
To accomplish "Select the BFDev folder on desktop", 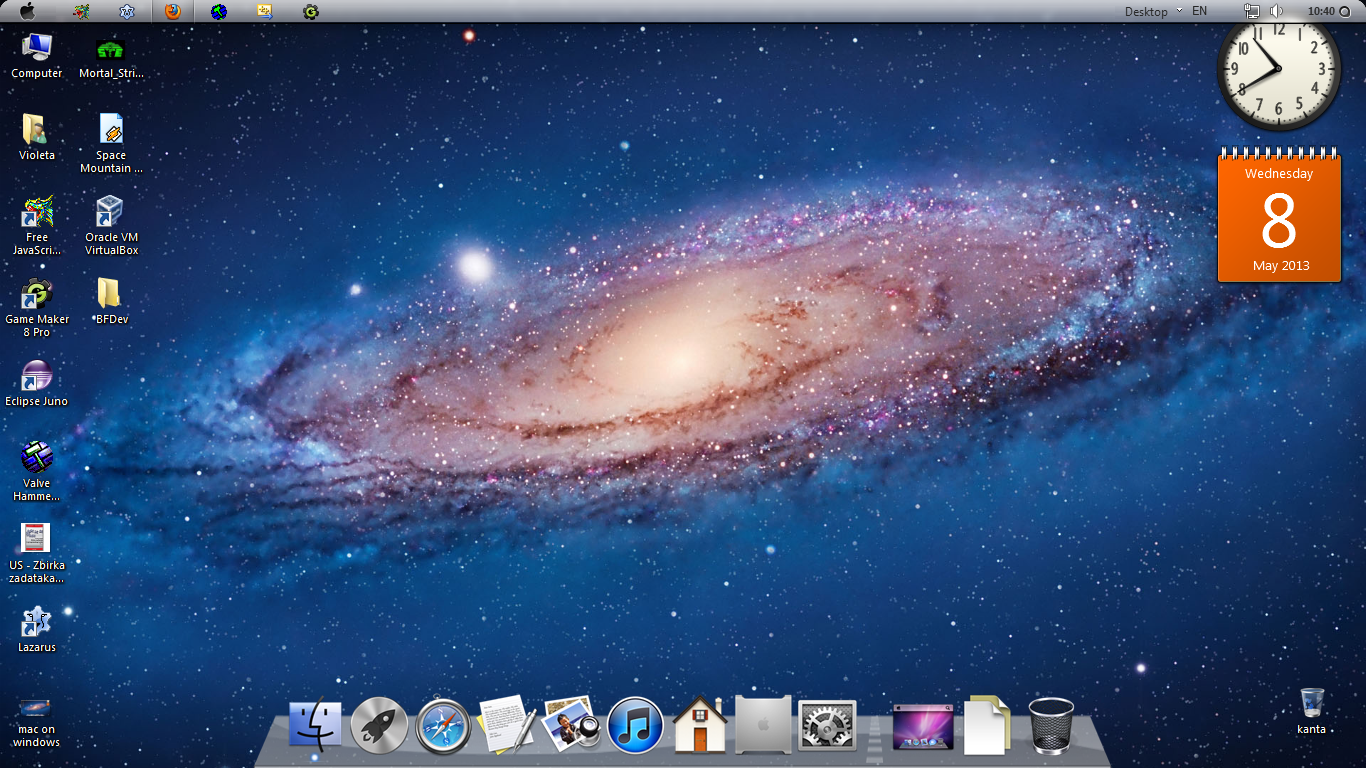I will click(x=110, y=300).
